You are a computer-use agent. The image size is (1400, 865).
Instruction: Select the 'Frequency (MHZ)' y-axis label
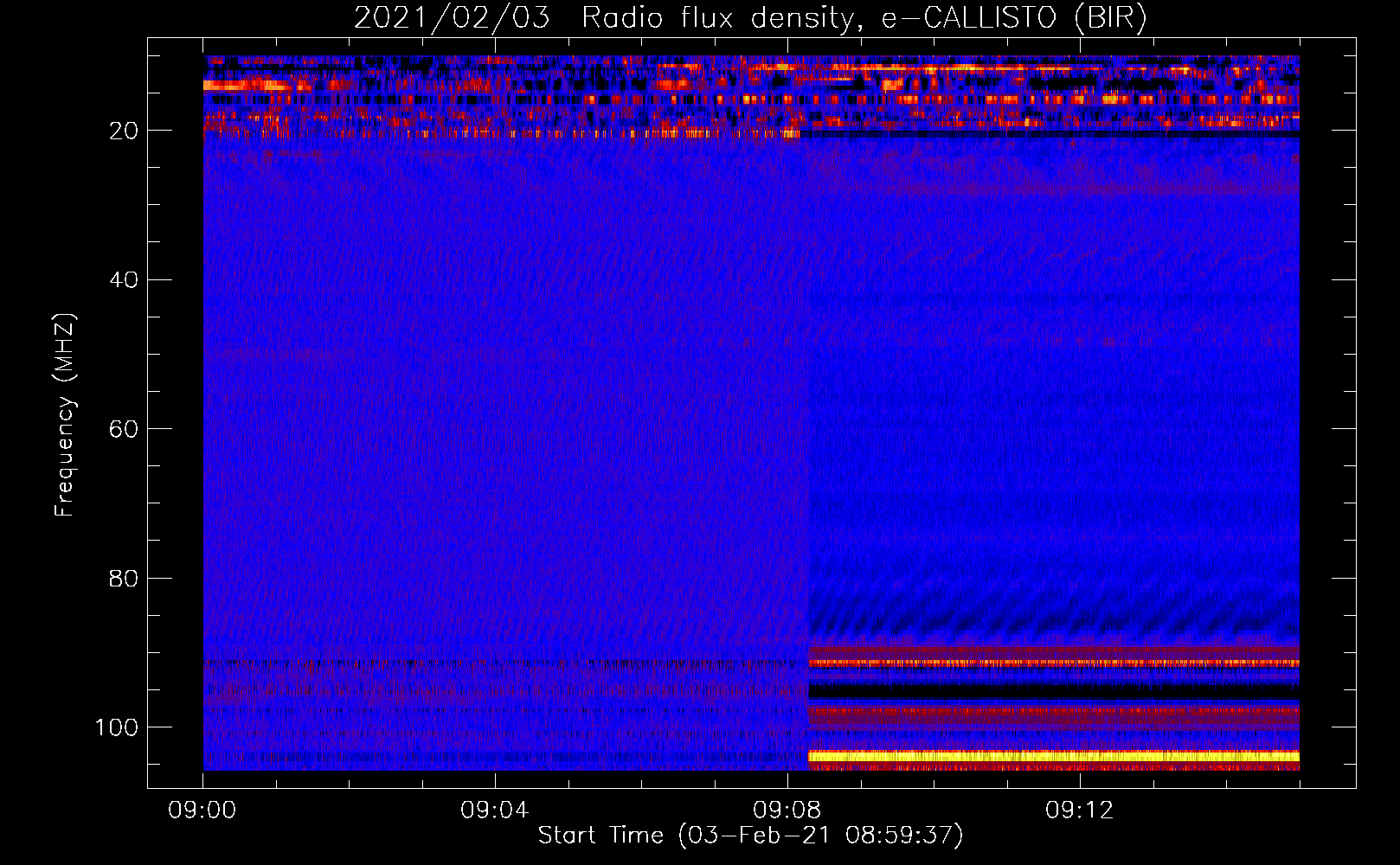65,415
